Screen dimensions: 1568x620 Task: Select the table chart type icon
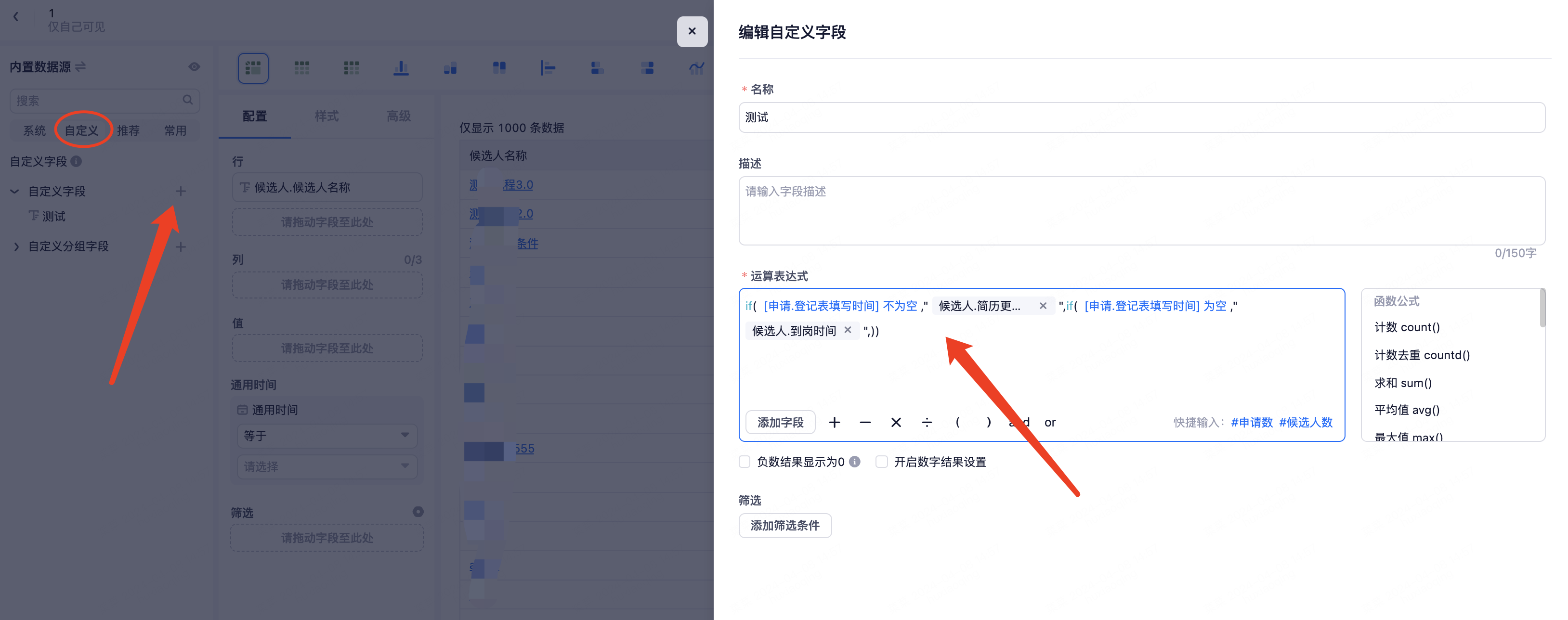253,68
